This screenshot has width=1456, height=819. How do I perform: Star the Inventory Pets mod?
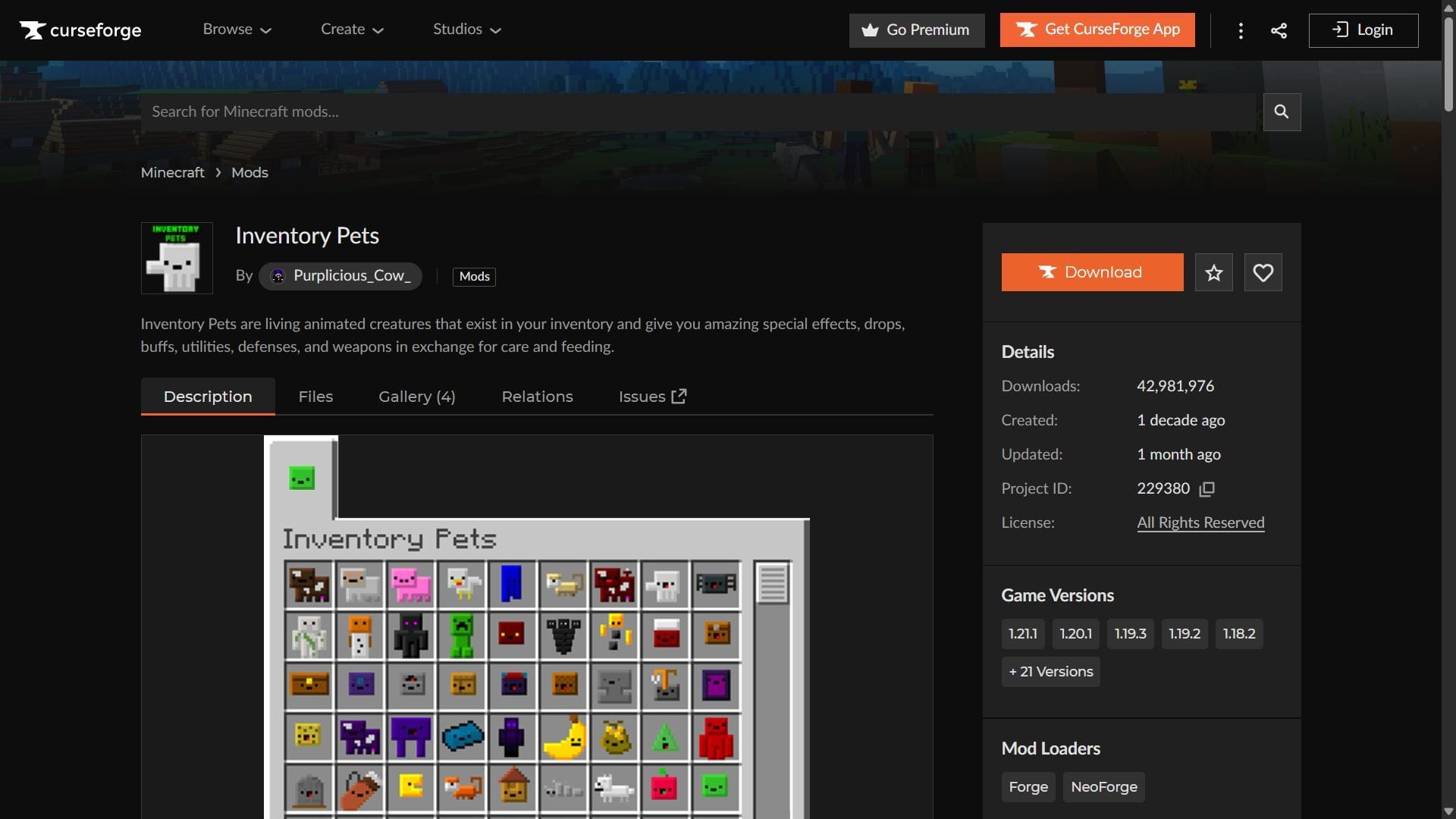pyautogui.click(x=1213, y=272)
